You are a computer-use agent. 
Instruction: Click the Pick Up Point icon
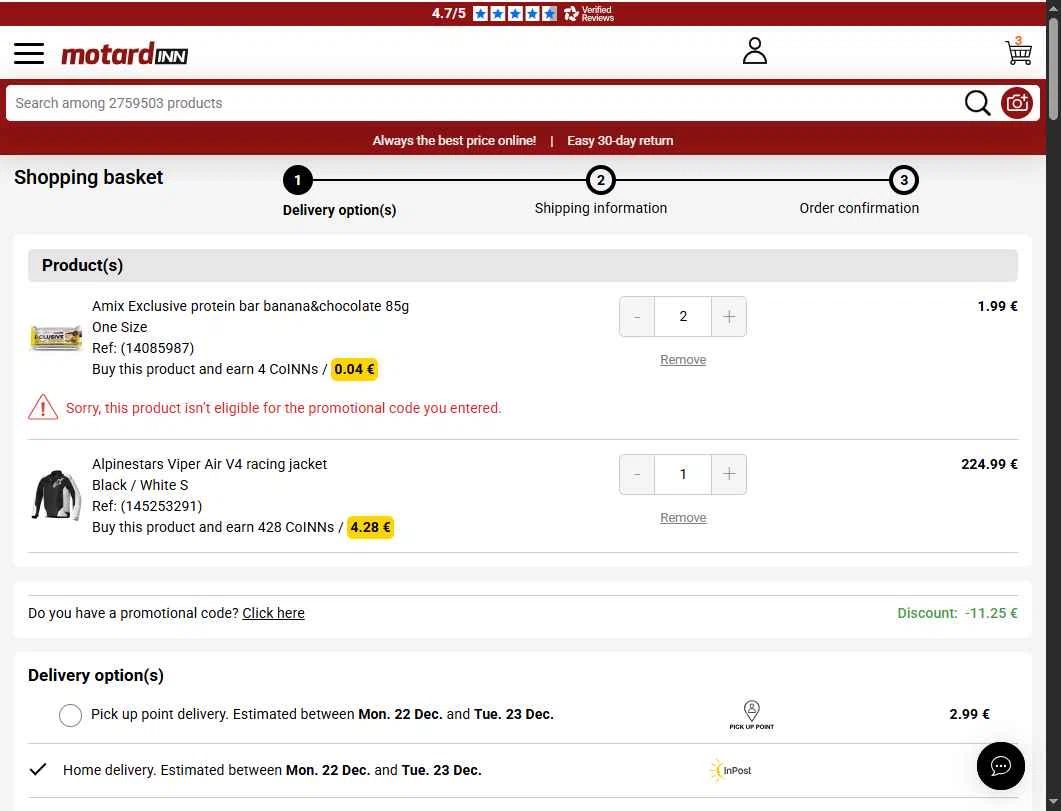click(x=751, y=715)
